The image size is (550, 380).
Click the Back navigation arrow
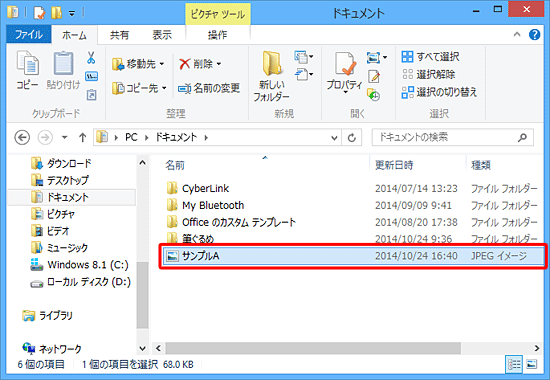(22, 137)
